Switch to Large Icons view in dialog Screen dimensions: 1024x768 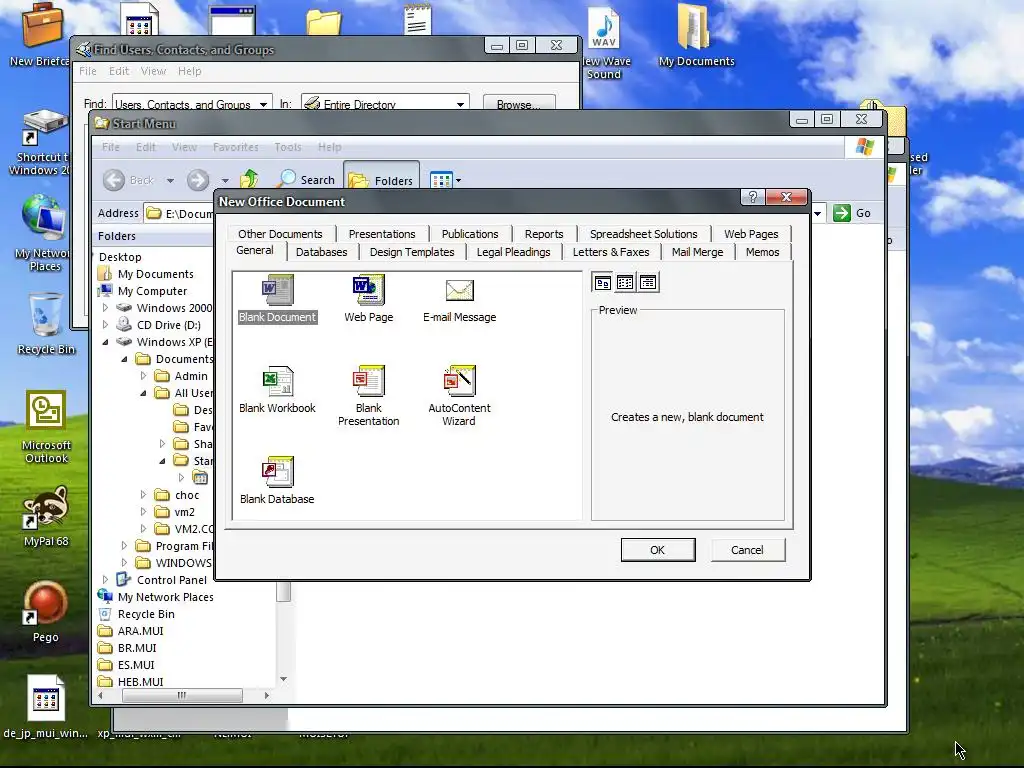pyautogui.click(x=603, y=283)
